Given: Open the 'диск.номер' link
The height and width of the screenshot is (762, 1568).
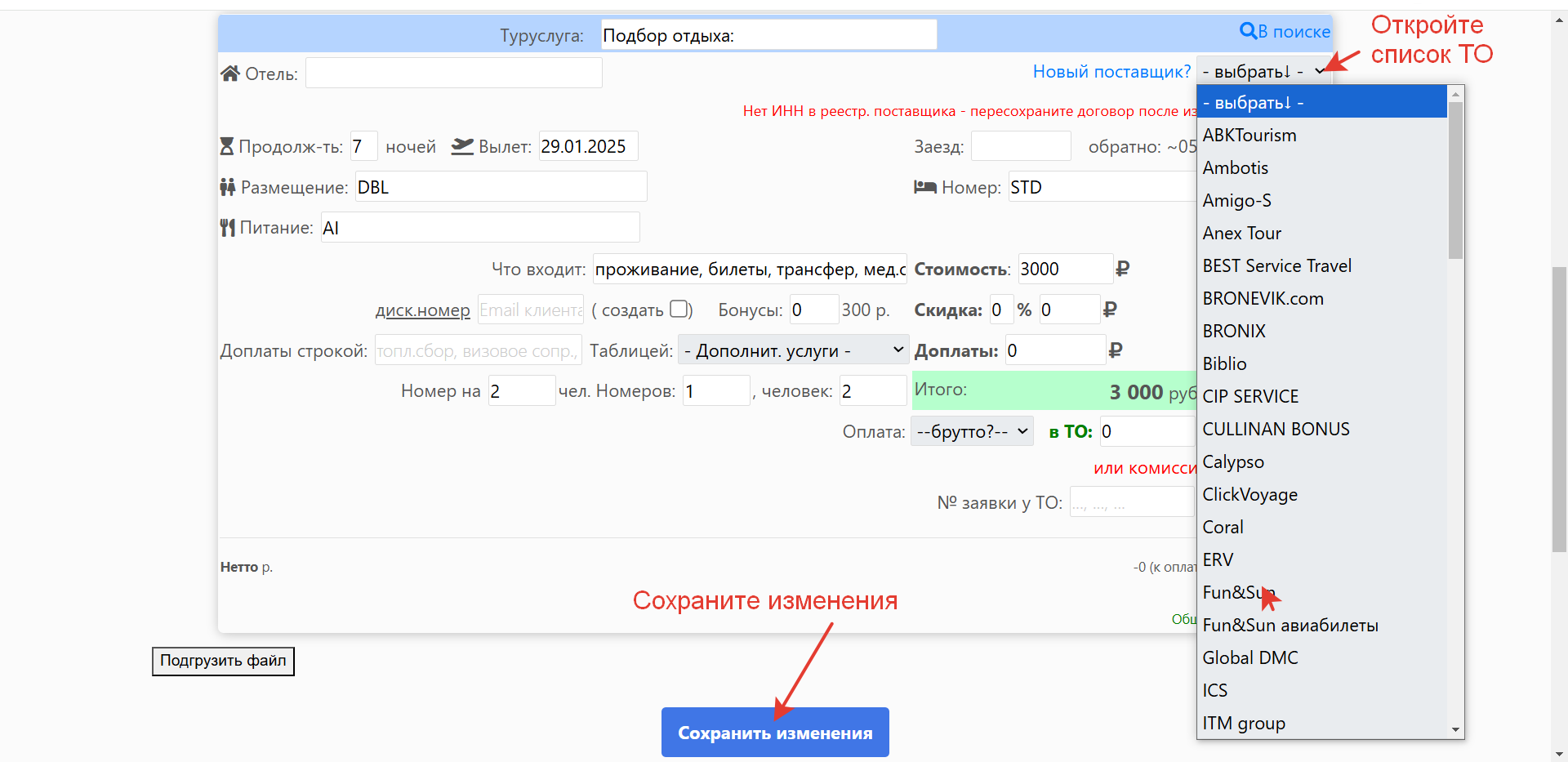Looking at the screenshot, I should tap(422, 310).
